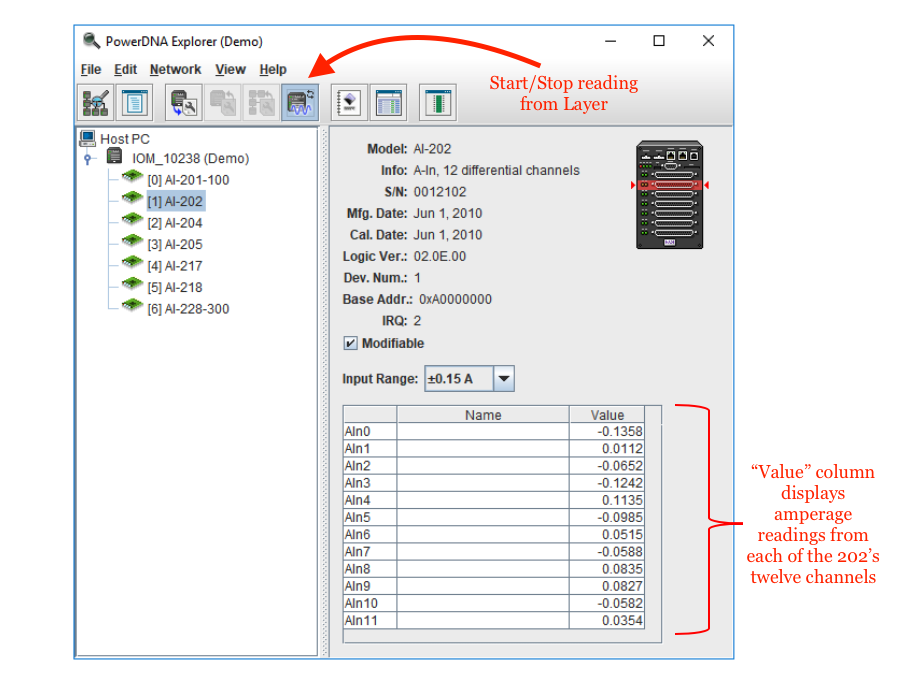Toggle the Modifiable checkbox
This screenshot has height=690, width=921.
click(350, 343)
